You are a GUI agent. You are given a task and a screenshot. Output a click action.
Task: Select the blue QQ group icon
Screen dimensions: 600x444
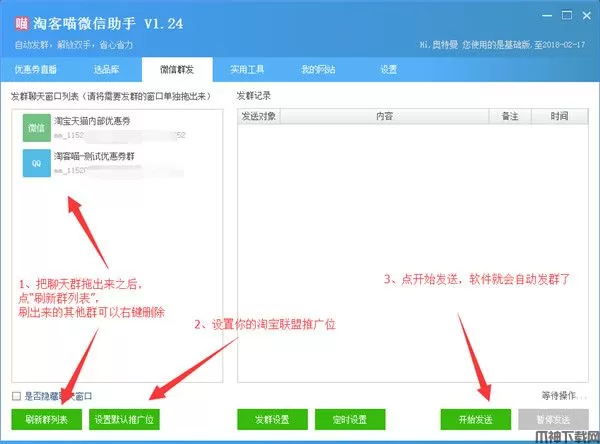[x=36, y=163]
